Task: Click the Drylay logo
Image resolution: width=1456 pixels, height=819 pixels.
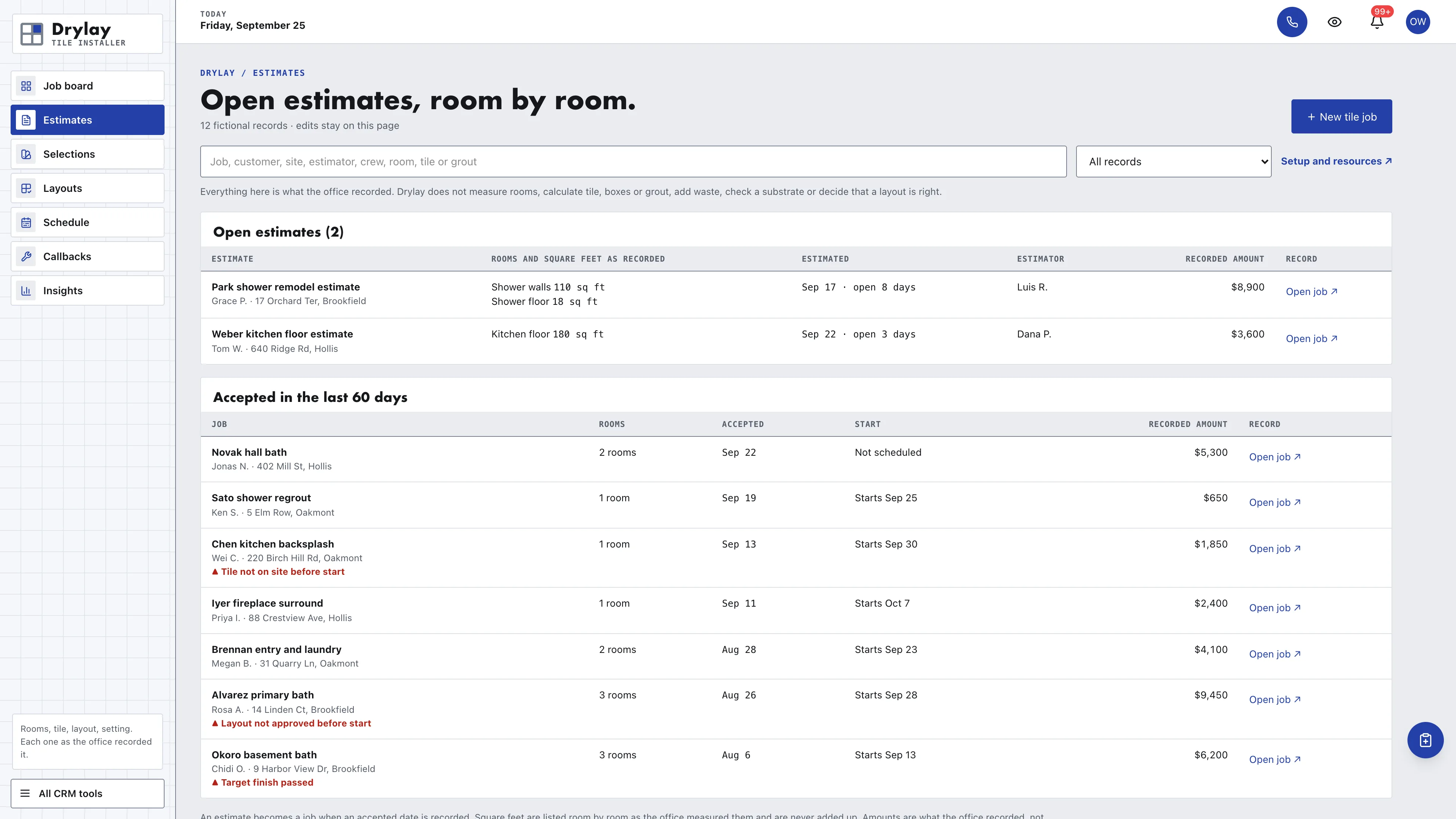Action: click(x=88, y=34)
